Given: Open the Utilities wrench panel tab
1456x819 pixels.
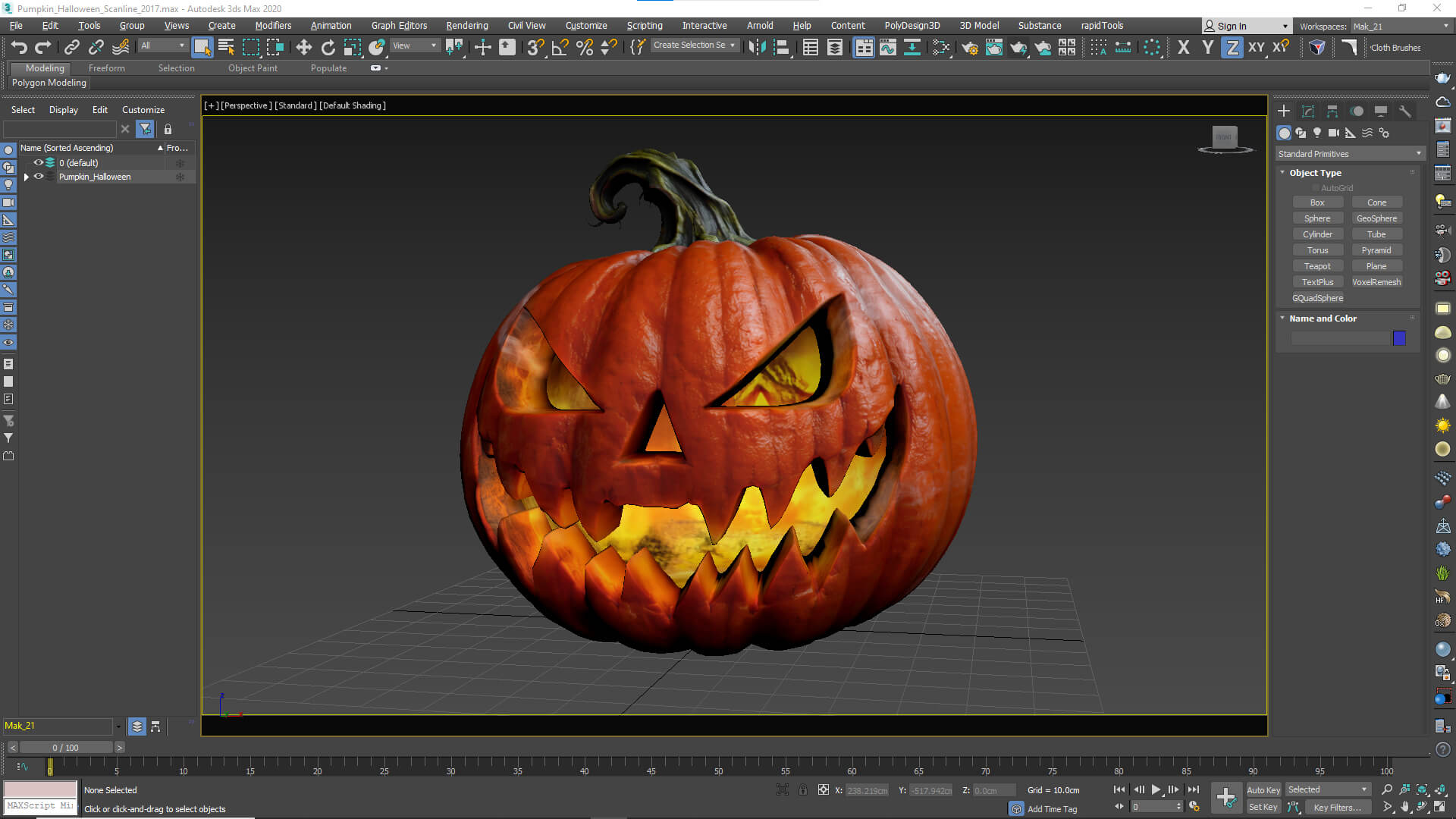Looking at the screenshot, I should click(x=1405, y=111).
